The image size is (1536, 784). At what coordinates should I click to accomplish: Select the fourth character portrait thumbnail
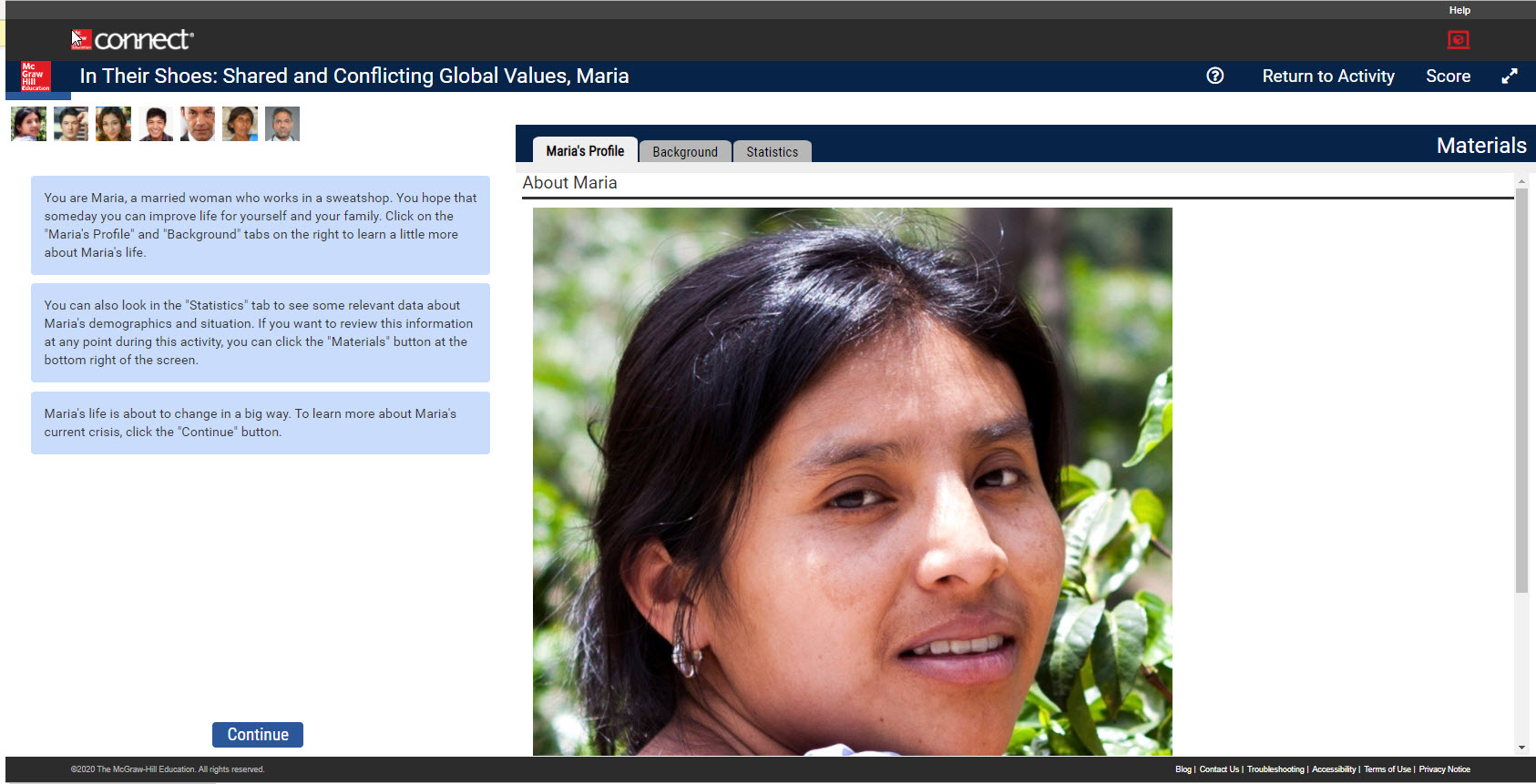tap(156, 124)
